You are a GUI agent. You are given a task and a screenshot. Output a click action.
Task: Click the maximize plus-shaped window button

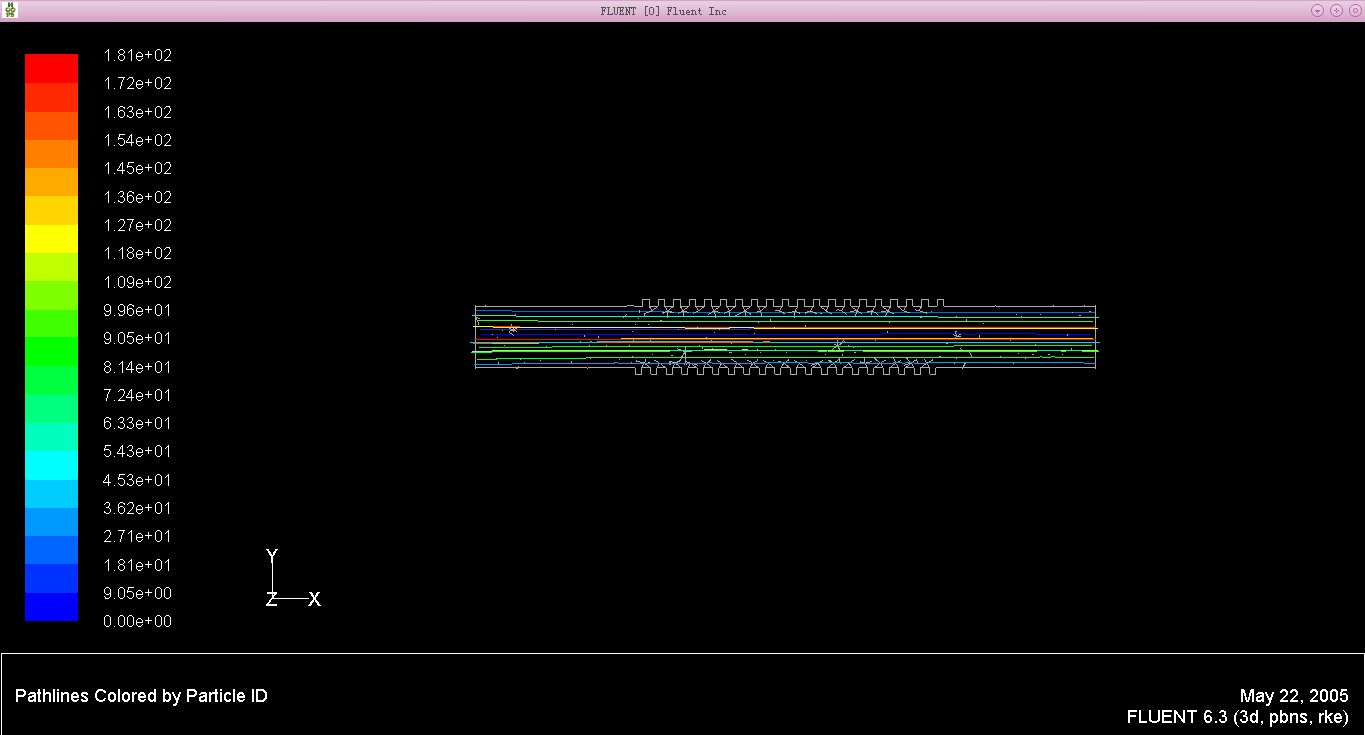tap(1336, 11)
